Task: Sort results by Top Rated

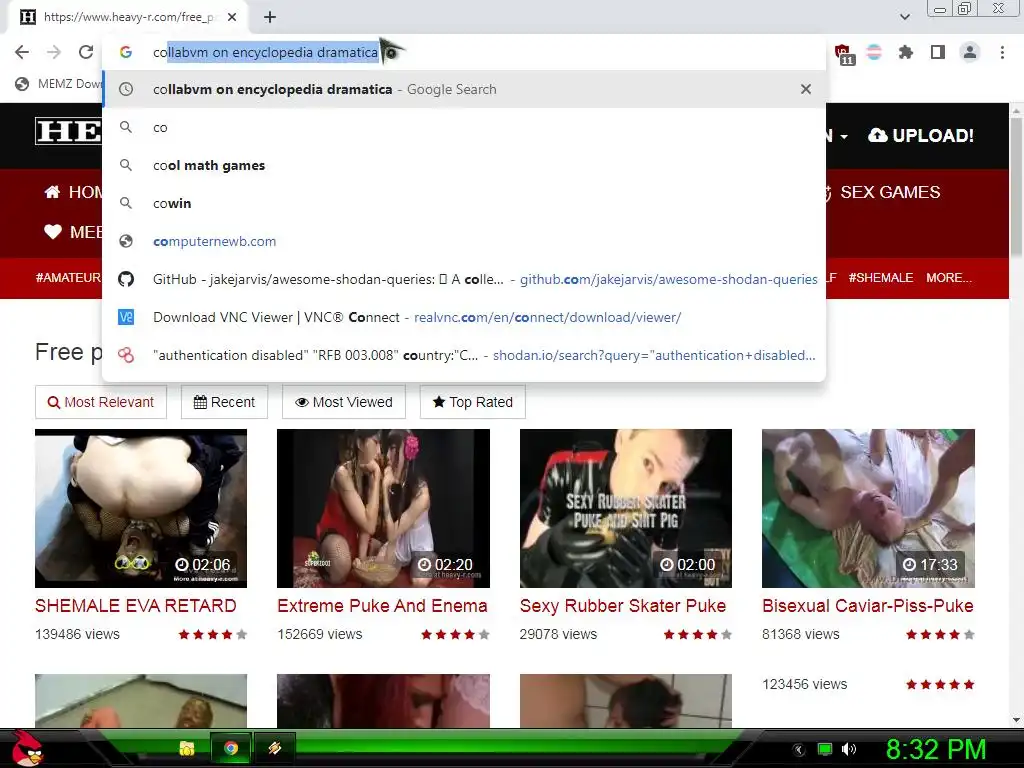Action: pos(473,402)
